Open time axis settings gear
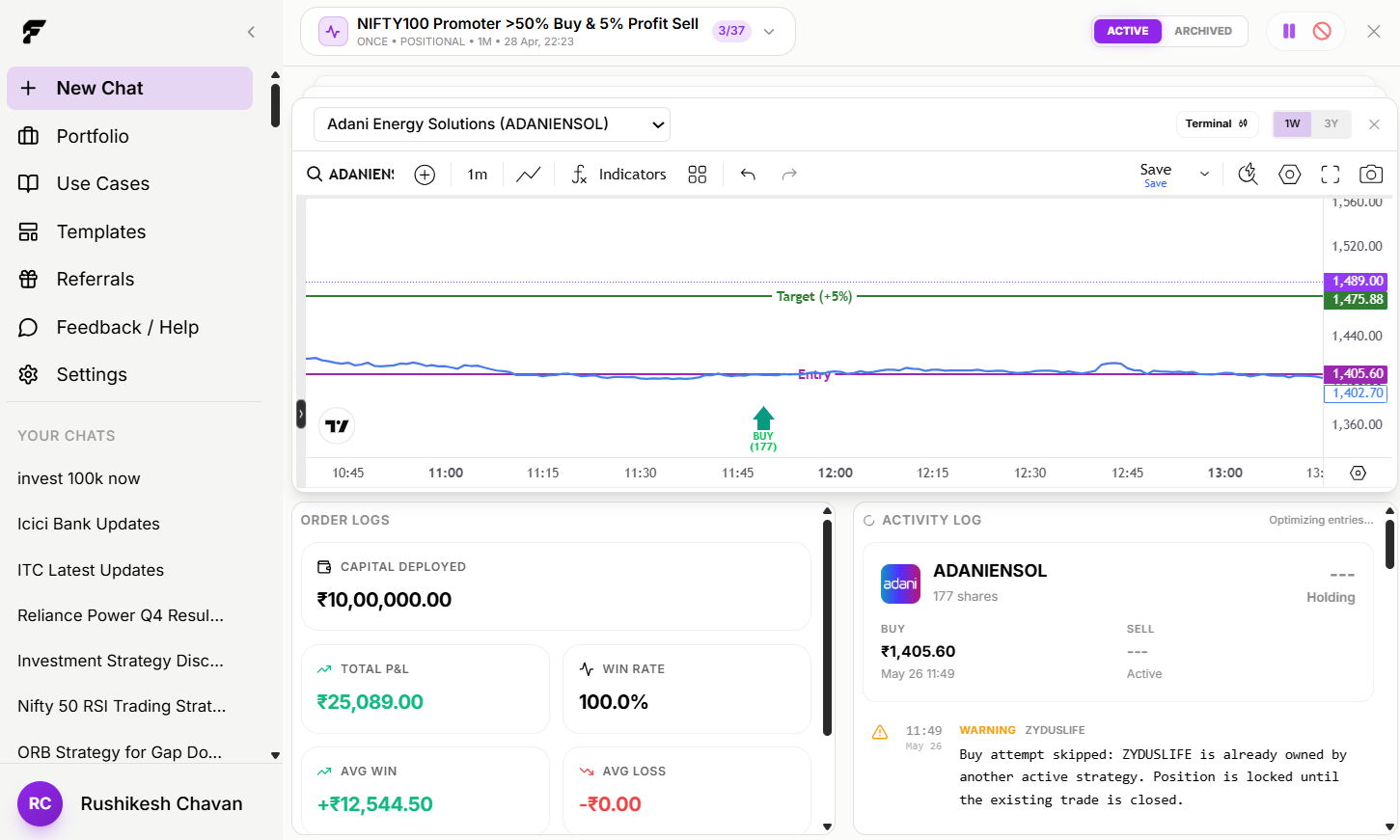Viewport: 1400px width, 840px height. pyautogui.click(x=1359, y=474)
